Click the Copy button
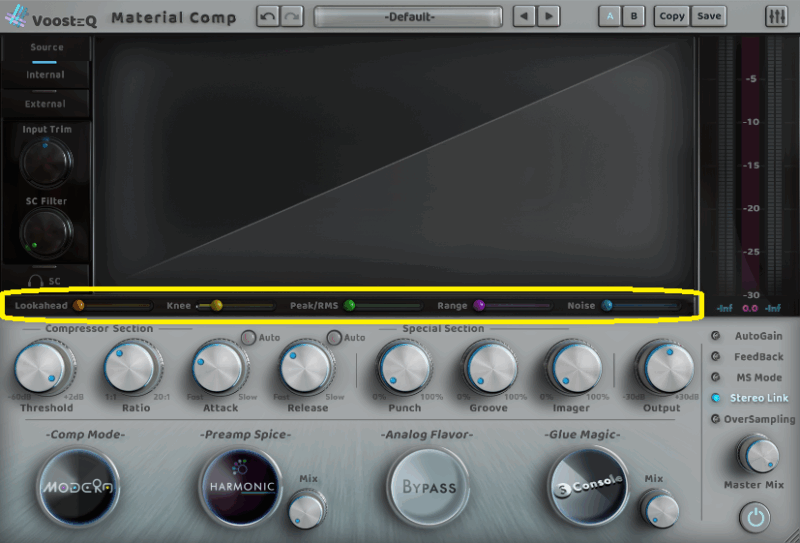The height and width of the screenshot is (543, 800). pyautogui.click(x=672, y=16)
